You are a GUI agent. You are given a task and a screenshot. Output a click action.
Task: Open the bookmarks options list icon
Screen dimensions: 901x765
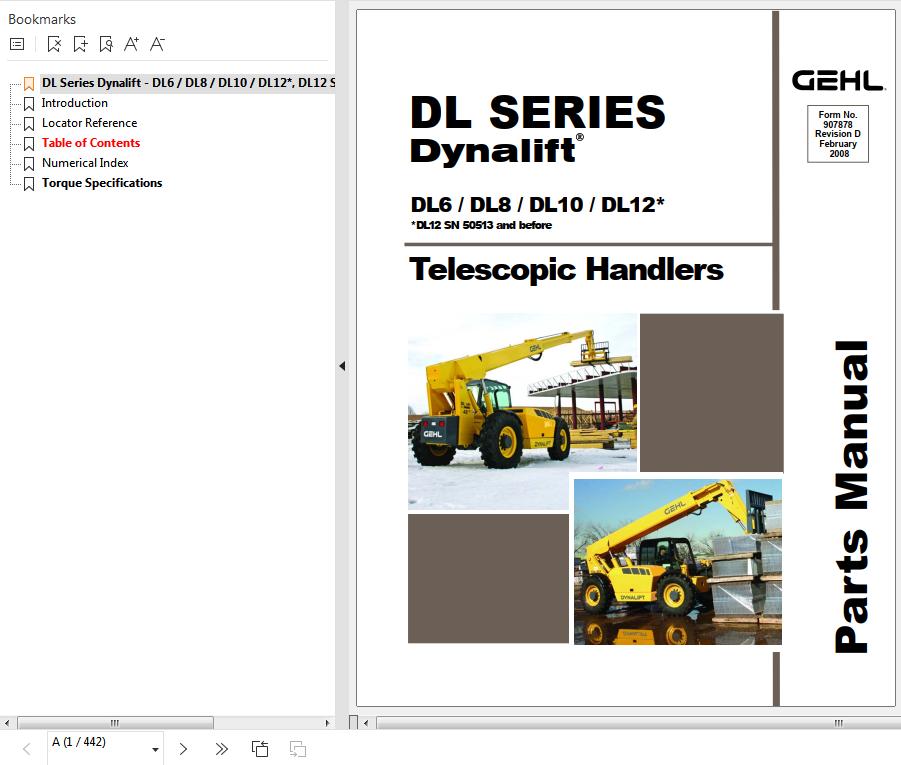tap(17, 44)
